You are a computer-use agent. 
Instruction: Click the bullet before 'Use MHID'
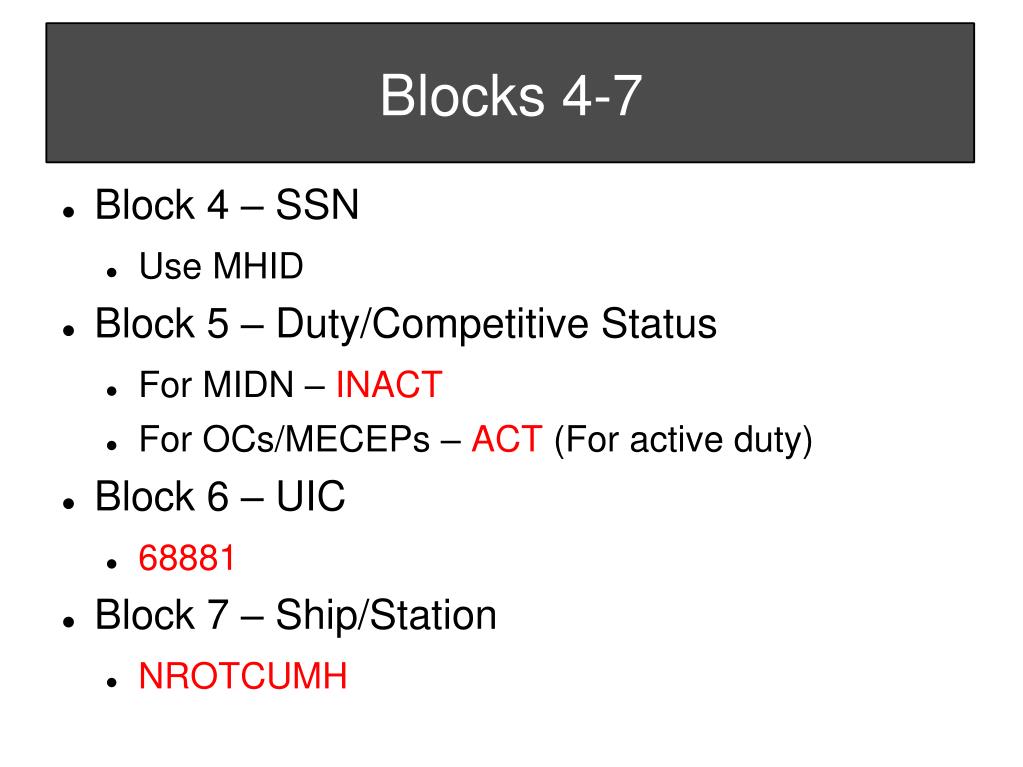tap(112, 272)
